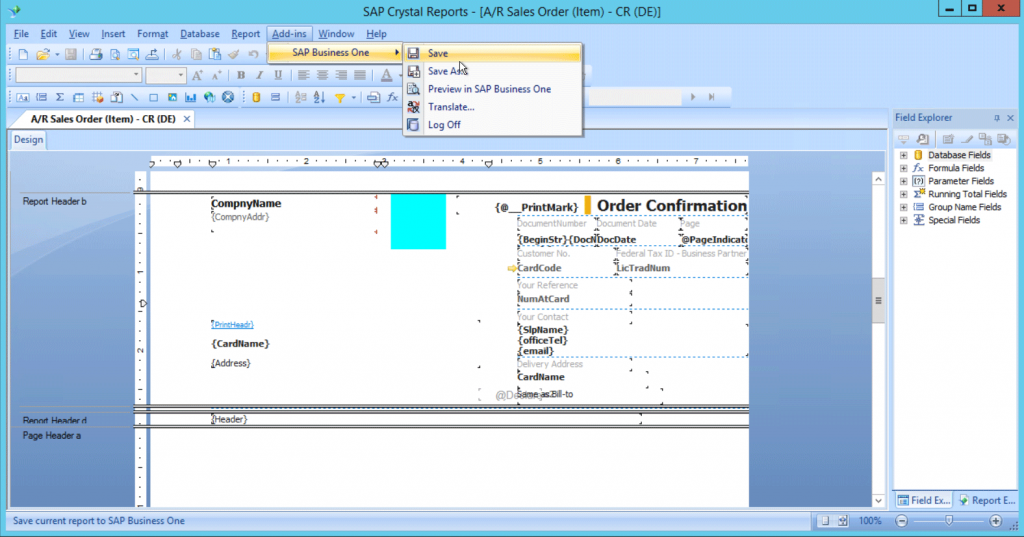Click the cyan picture box in header
The width and height of the screenshot is (1024, 537).
click(419, 221)
